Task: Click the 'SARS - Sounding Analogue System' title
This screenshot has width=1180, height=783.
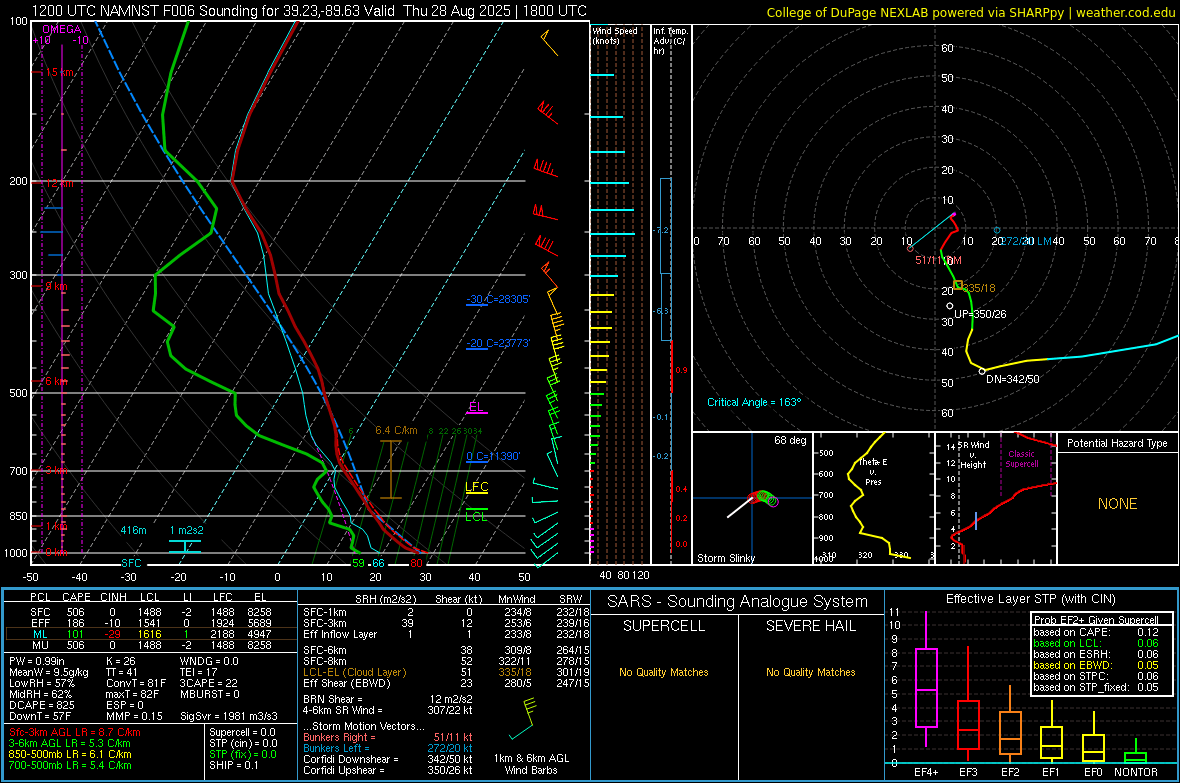Action: coord(738,602)
